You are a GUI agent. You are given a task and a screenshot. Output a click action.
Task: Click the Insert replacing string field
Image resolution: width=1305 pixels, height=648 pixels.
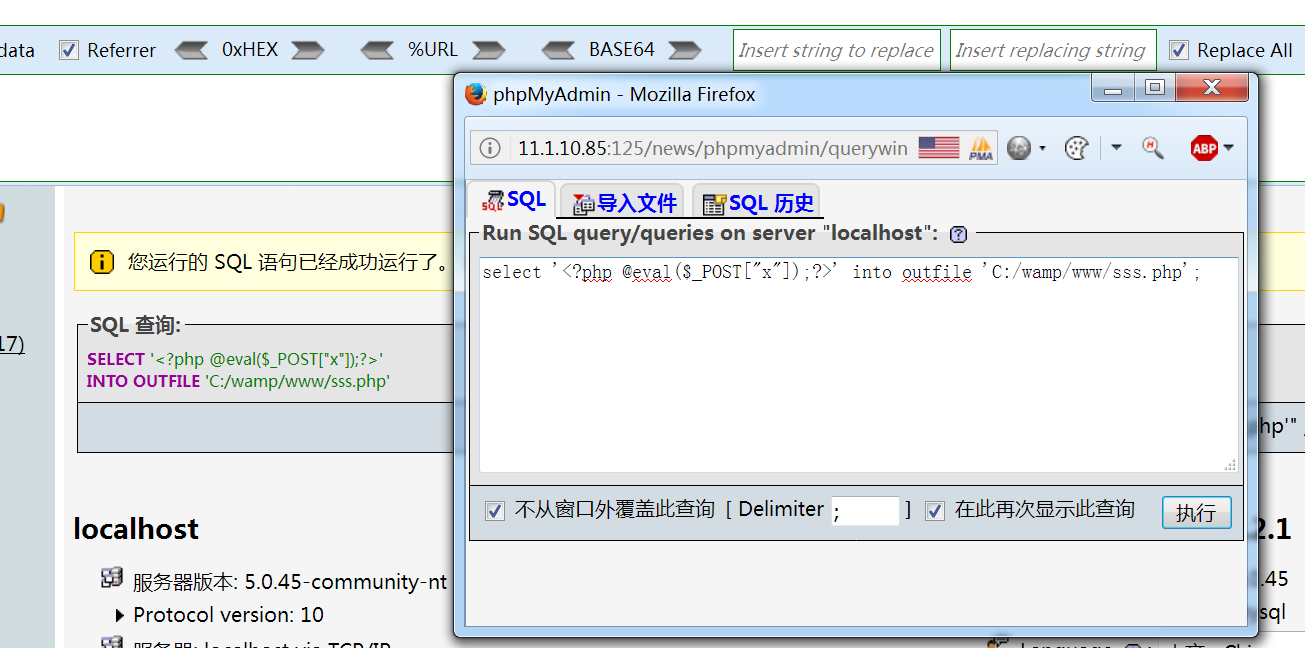(1053, 50)
